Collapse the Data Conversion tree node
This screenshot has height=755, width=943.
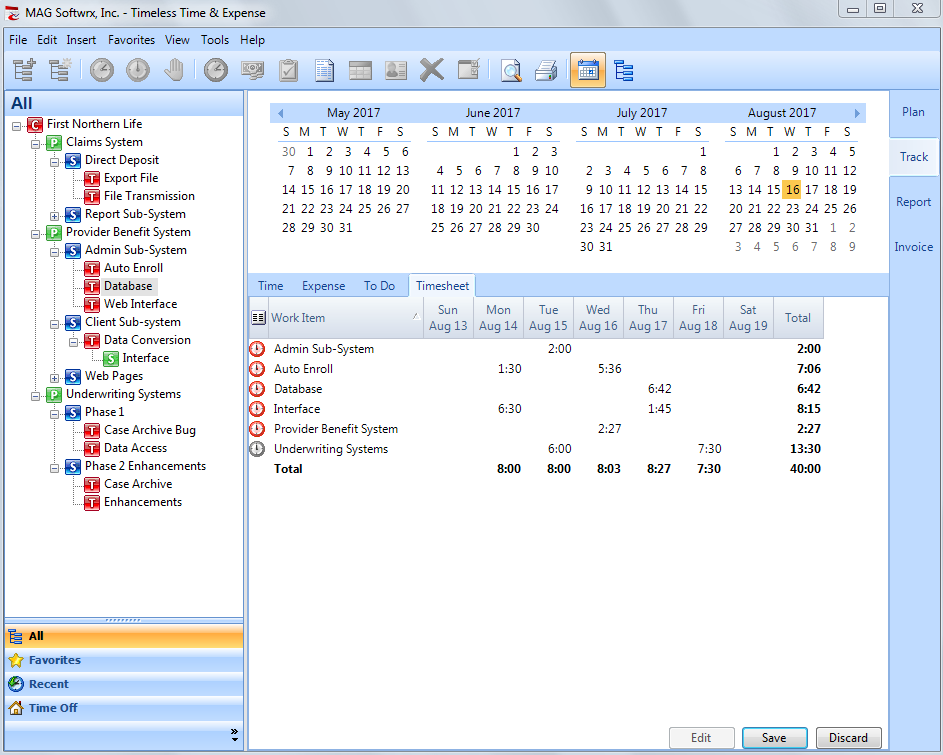pos(73,342)
